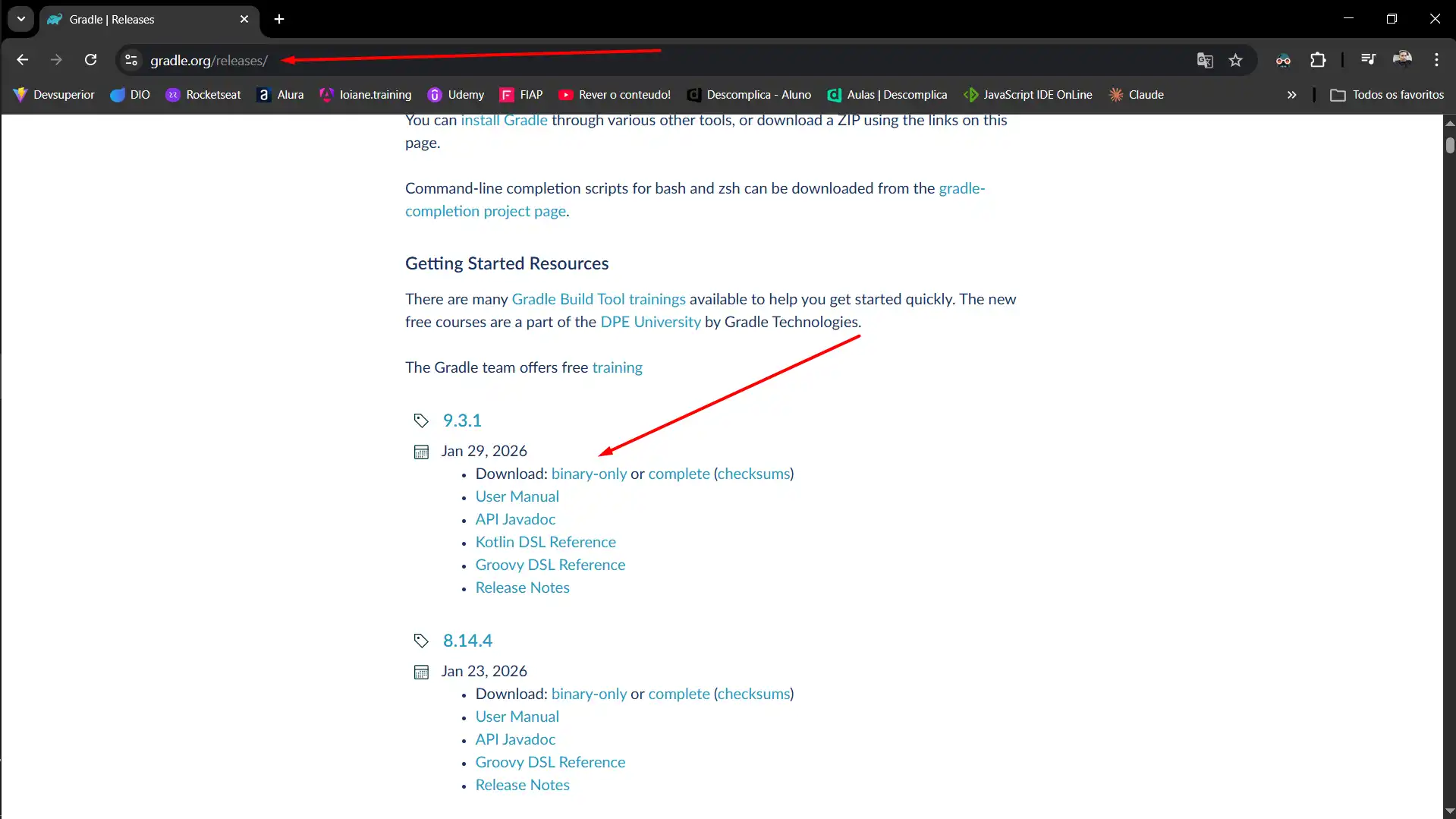The height and width of the screenshot is (819, 1456).
Task: Open the media controls icon in toolbar
Action: click(1368, 59)
